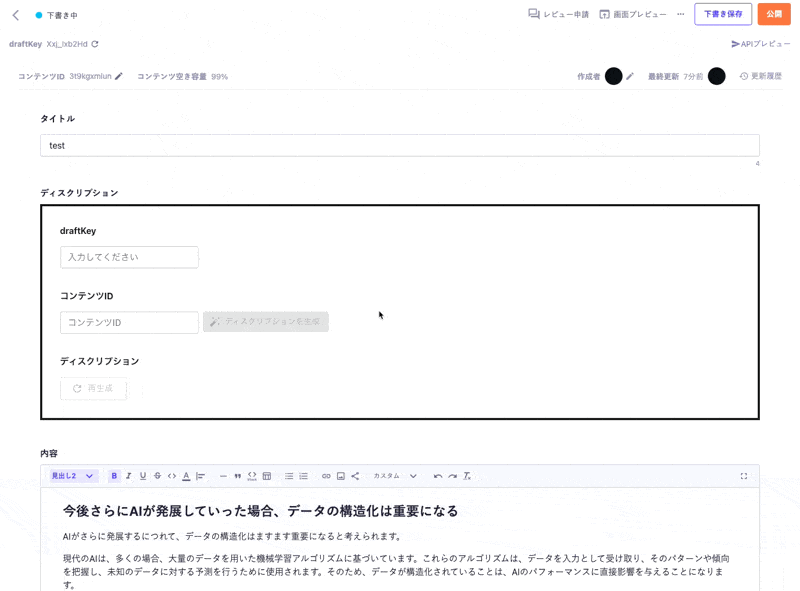Click the undo arrow in the editor toolbar
800x591 pixels.
click(x=438, y=476)
